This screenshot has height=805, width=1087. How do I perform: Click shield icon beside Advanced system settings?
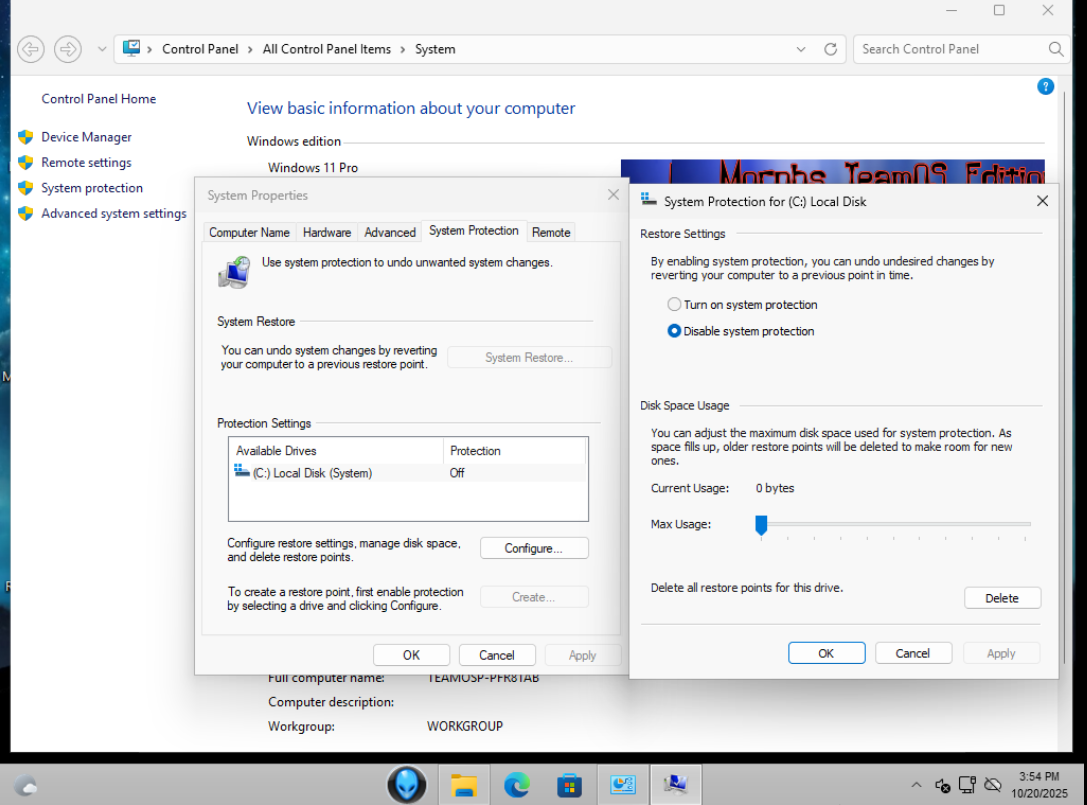26,214
